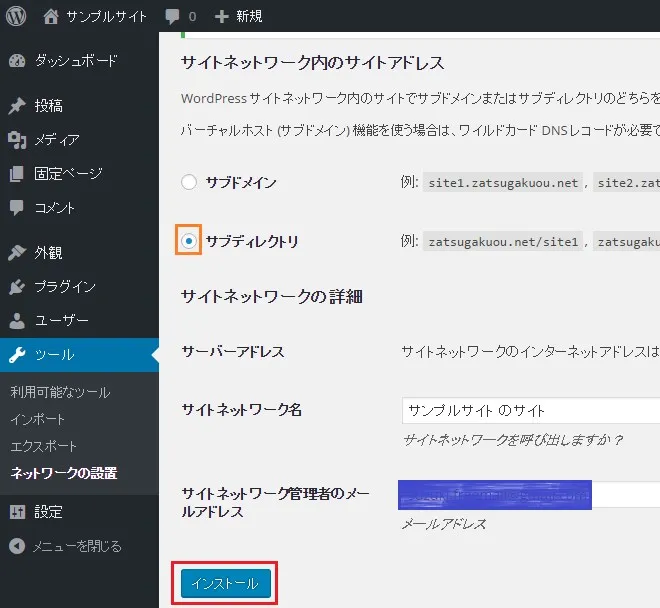
Task: Click the 投稿 pushpin icon
Action: point(17,106)
